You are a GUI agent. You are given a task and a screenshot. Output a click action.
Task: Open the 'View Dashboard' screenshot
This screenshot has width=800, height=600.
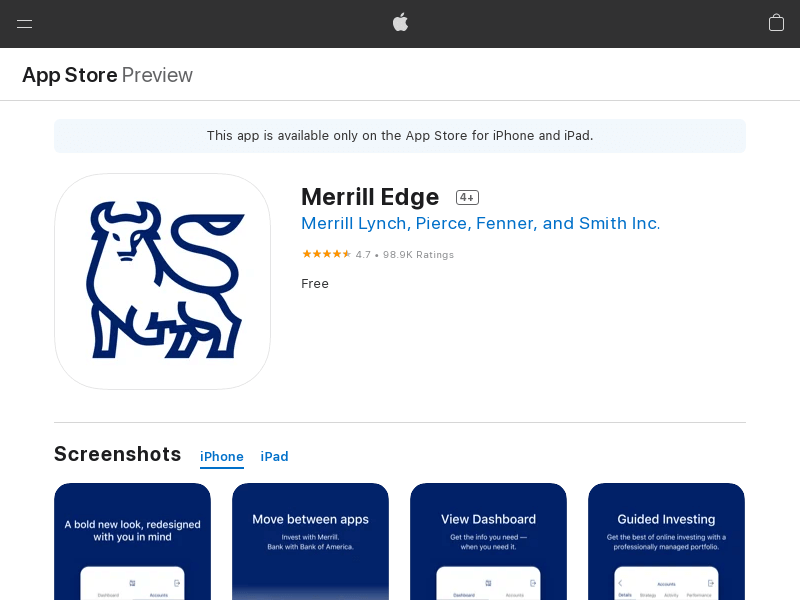pos(488,541)
